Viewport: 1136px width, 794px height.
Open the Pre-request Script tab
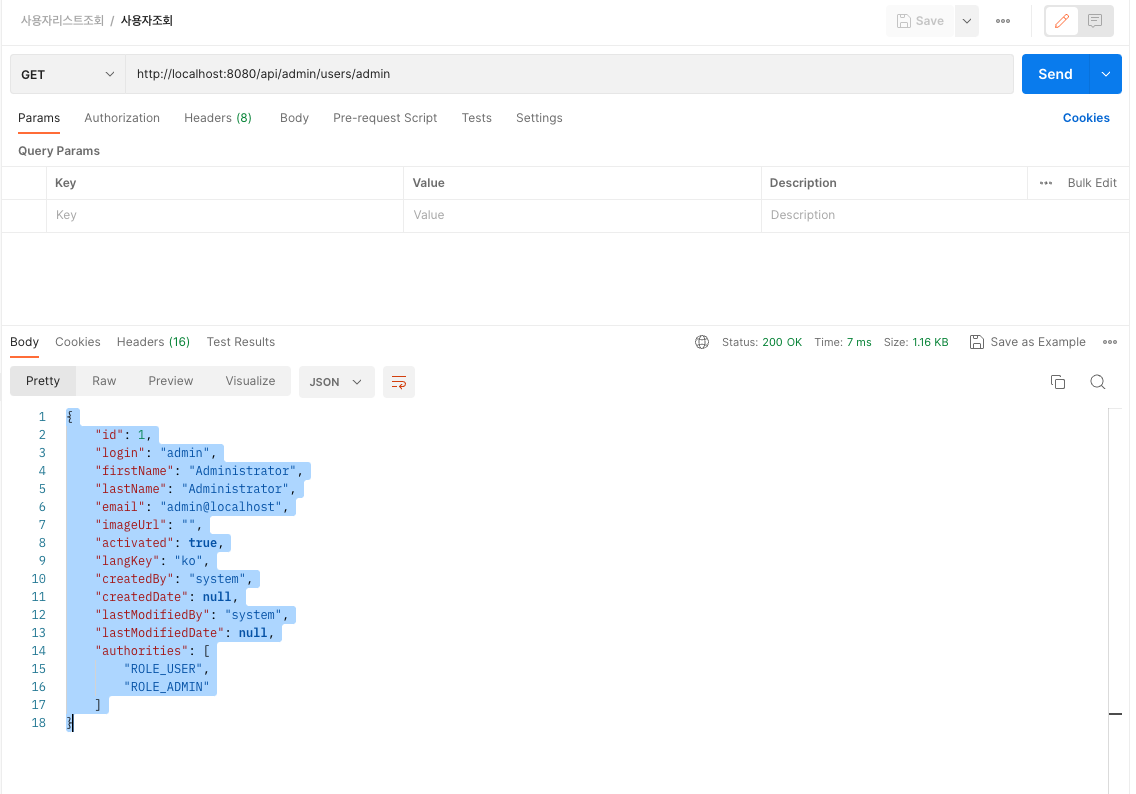pyautogui.click(x=385, y=118)
